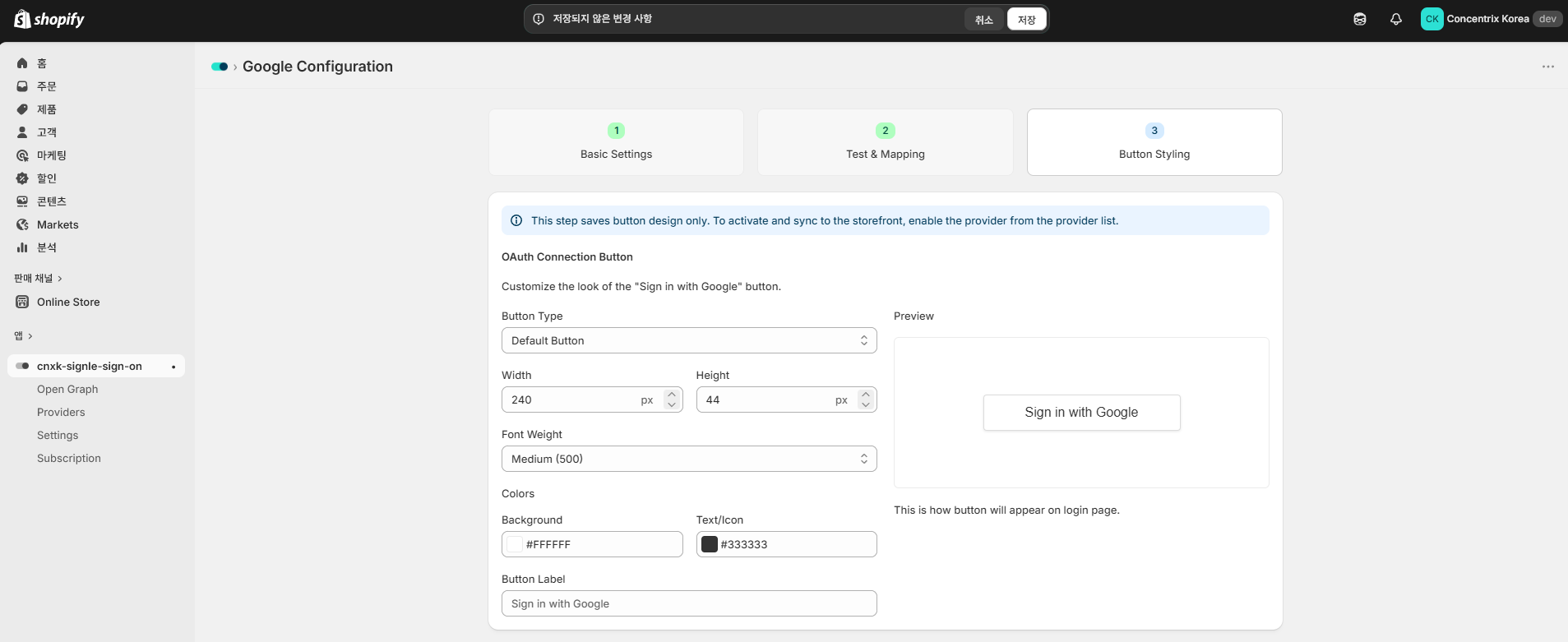Open the three-dot more actions menu

pyautogui.click(x=1548, y=67)
